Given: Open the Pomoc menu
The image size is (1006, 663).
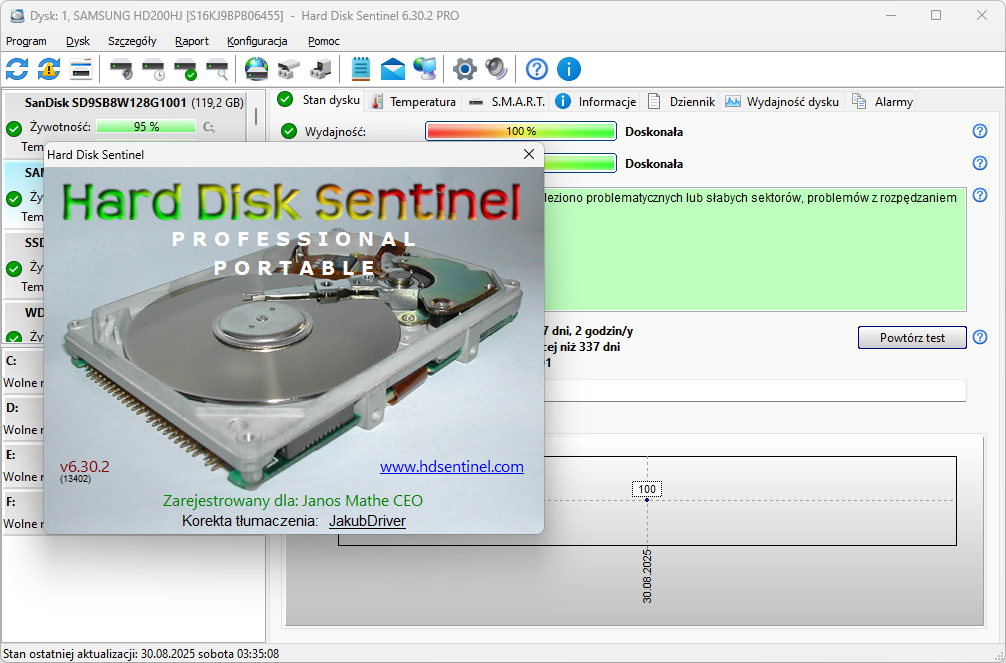Looking at the screenshot, I should click(x=324, y=41).
